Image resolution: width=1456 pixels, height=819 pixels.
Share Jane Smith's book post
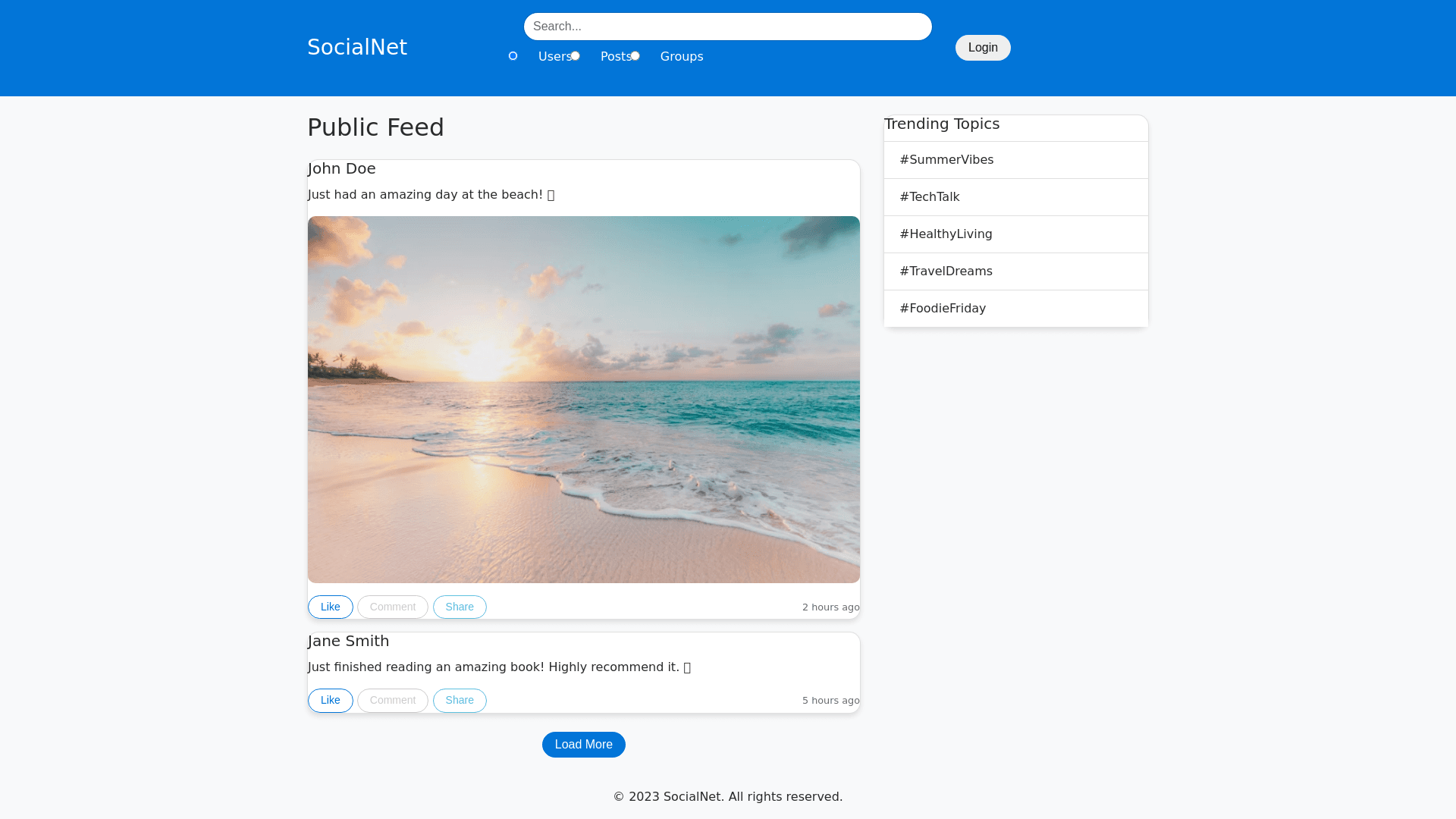click(x=460, y=700)
